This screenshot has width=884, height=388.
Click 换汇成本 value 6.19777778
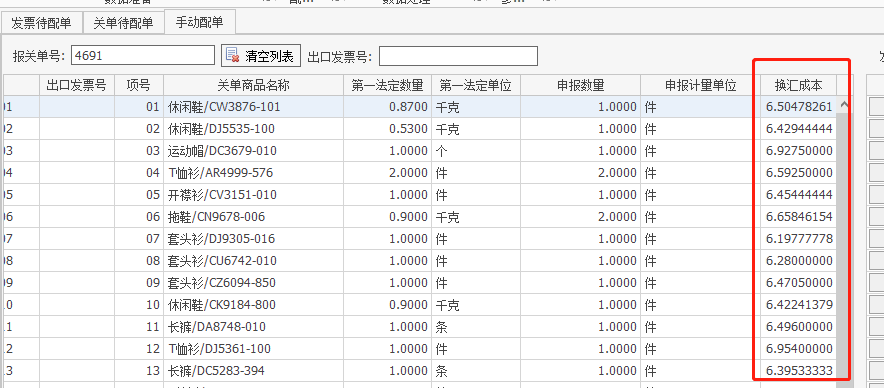pyautogui.click(x=799, y=239)
